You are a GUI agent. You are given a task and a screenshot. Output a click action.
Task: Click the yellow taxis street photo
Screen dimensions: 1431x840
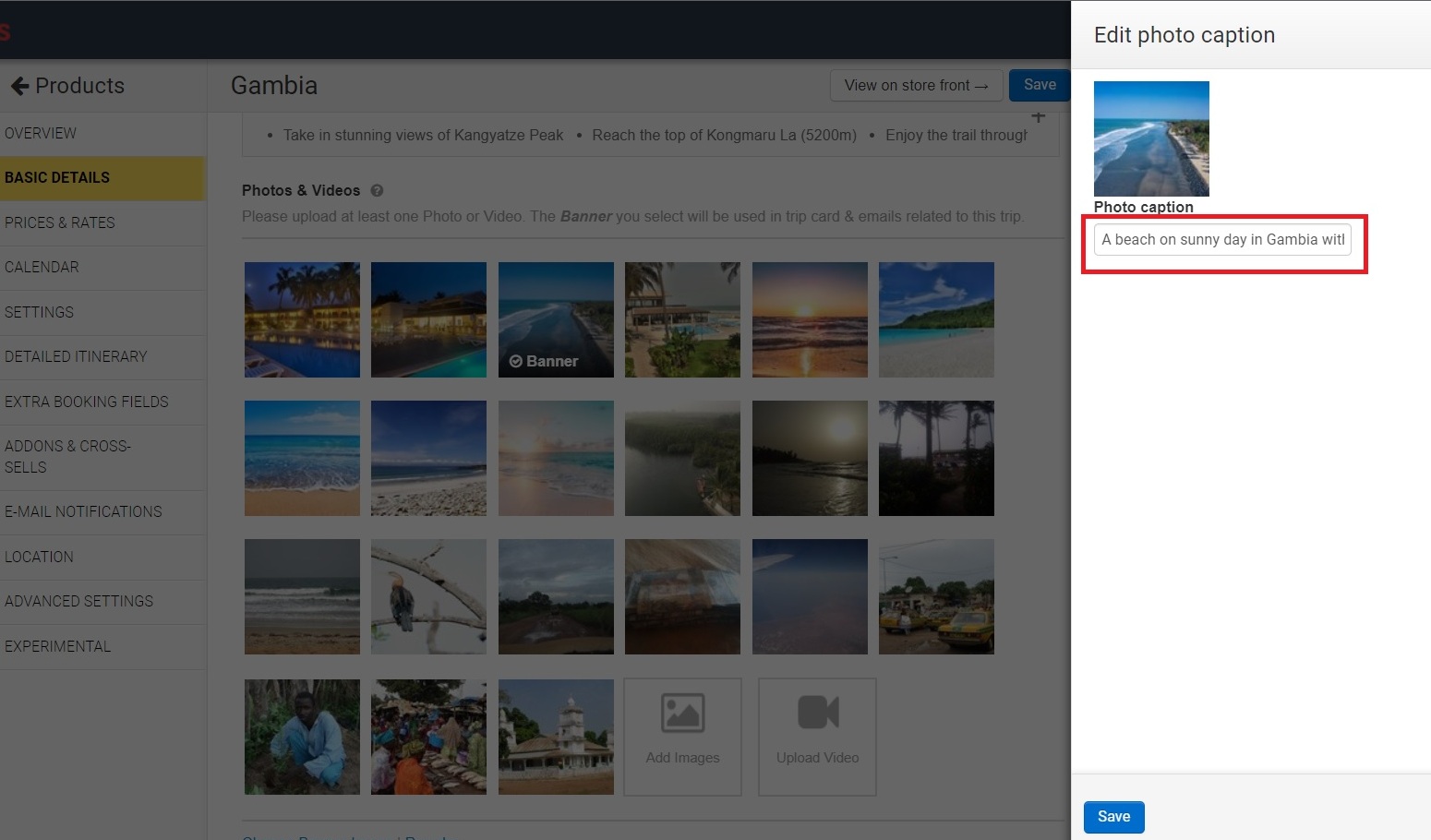click(936, 596)
